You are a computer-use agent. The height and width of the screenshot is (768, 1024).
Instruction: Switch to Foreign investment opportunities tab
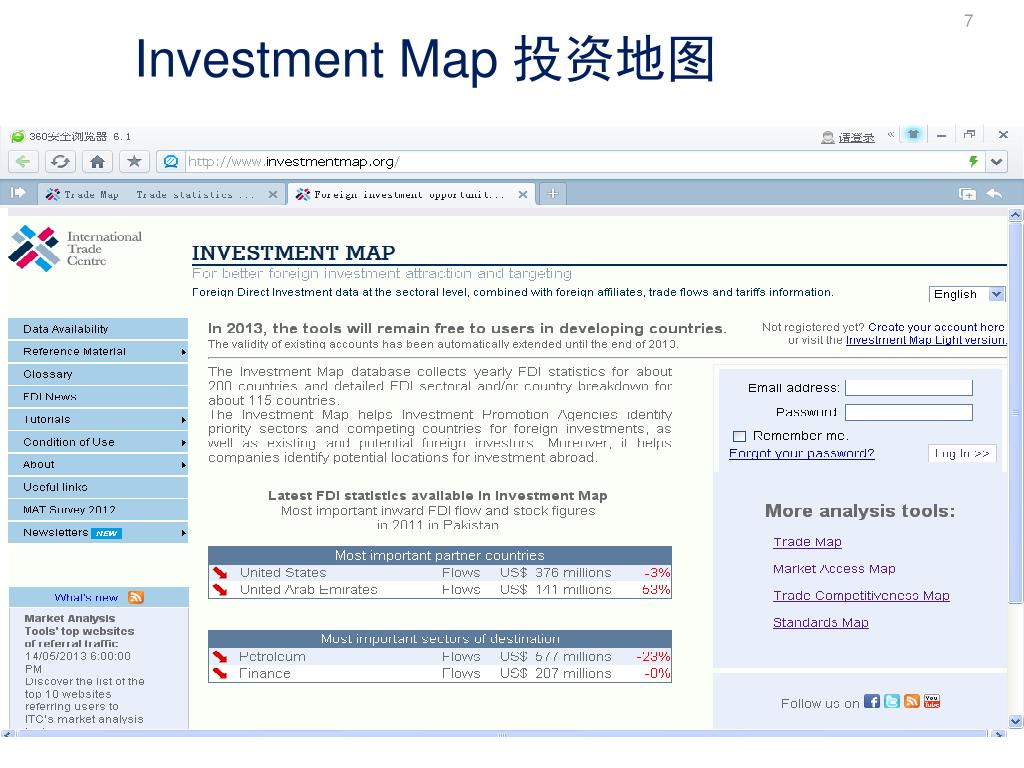pos(410,195)
